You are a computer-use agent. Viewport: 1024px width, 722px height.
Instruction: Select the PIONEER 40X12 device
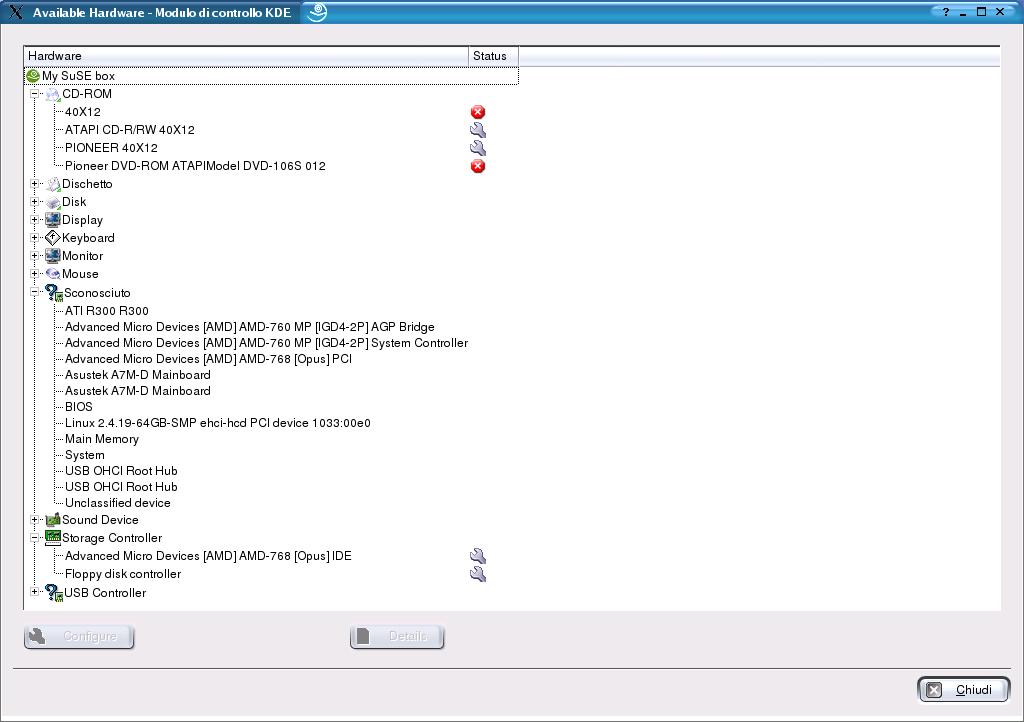[111, 148]
